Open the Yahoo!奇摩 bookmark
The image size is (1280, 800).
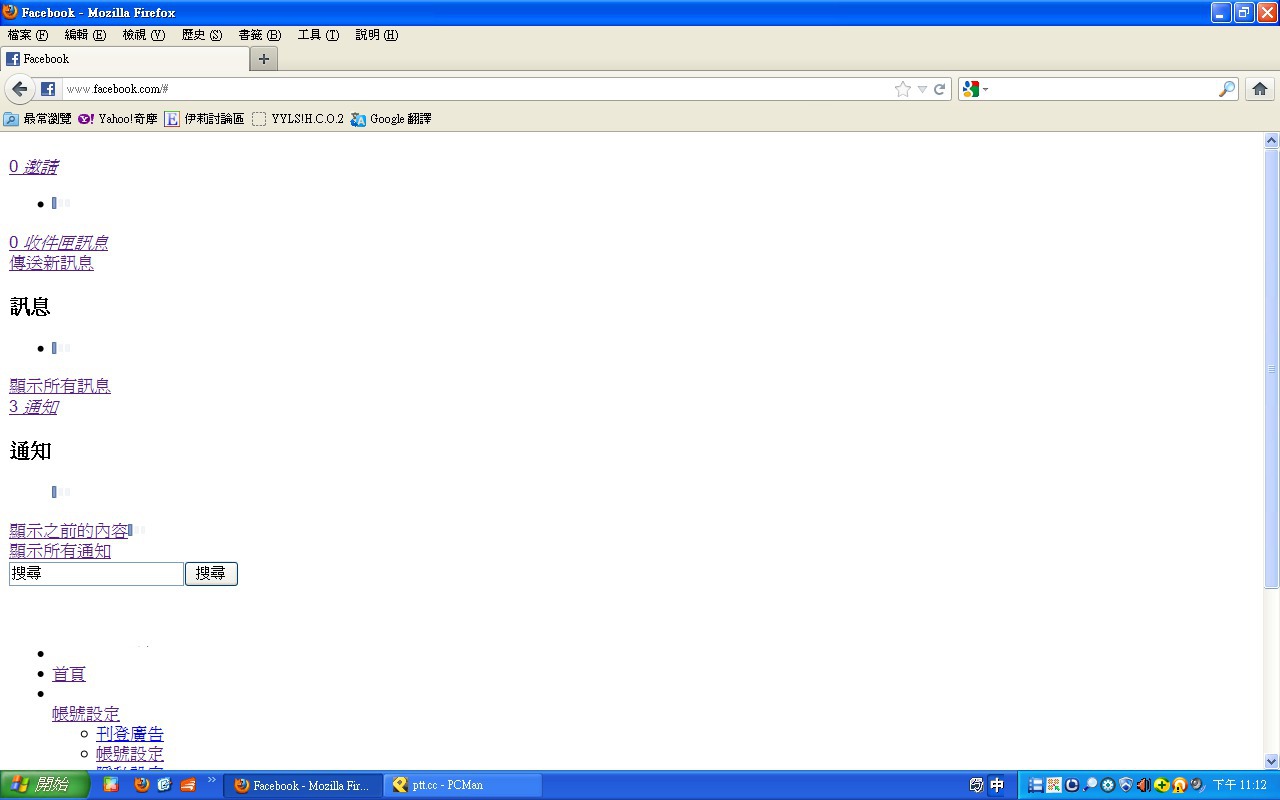click(118, 119)
